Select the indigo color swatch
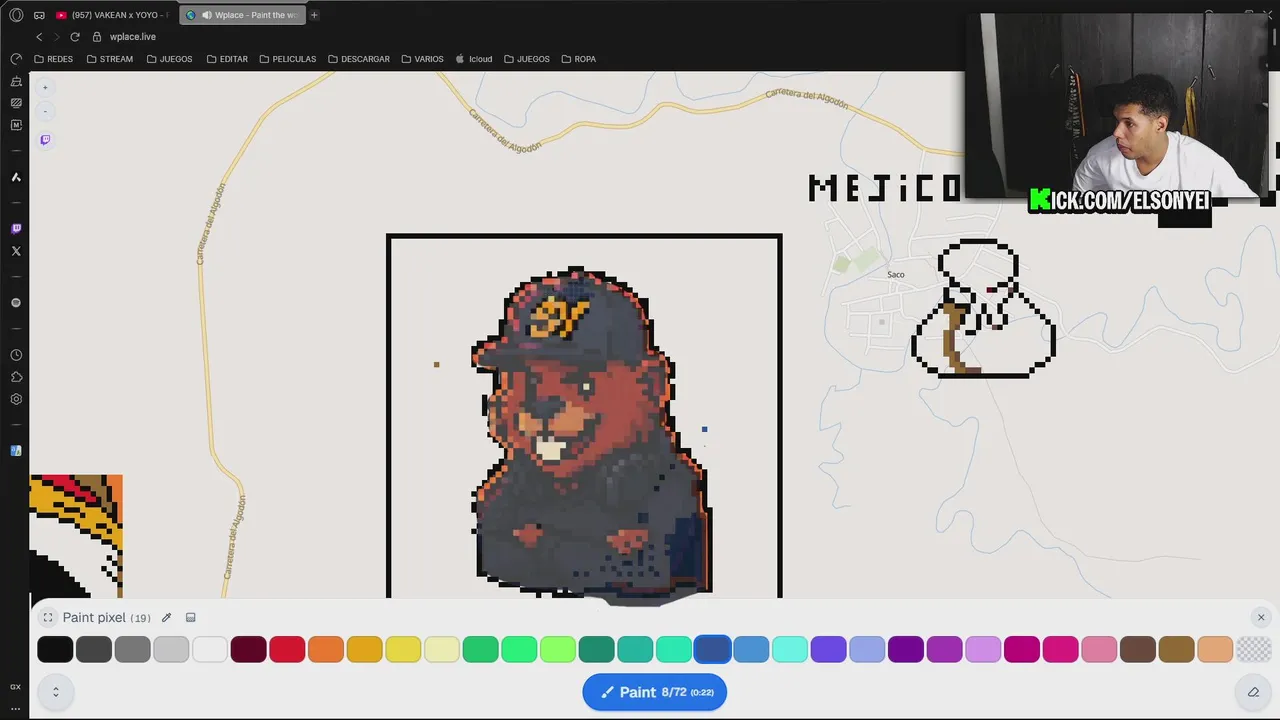The height and width of the screenshot is (720, 1280). tap(828, 650)
